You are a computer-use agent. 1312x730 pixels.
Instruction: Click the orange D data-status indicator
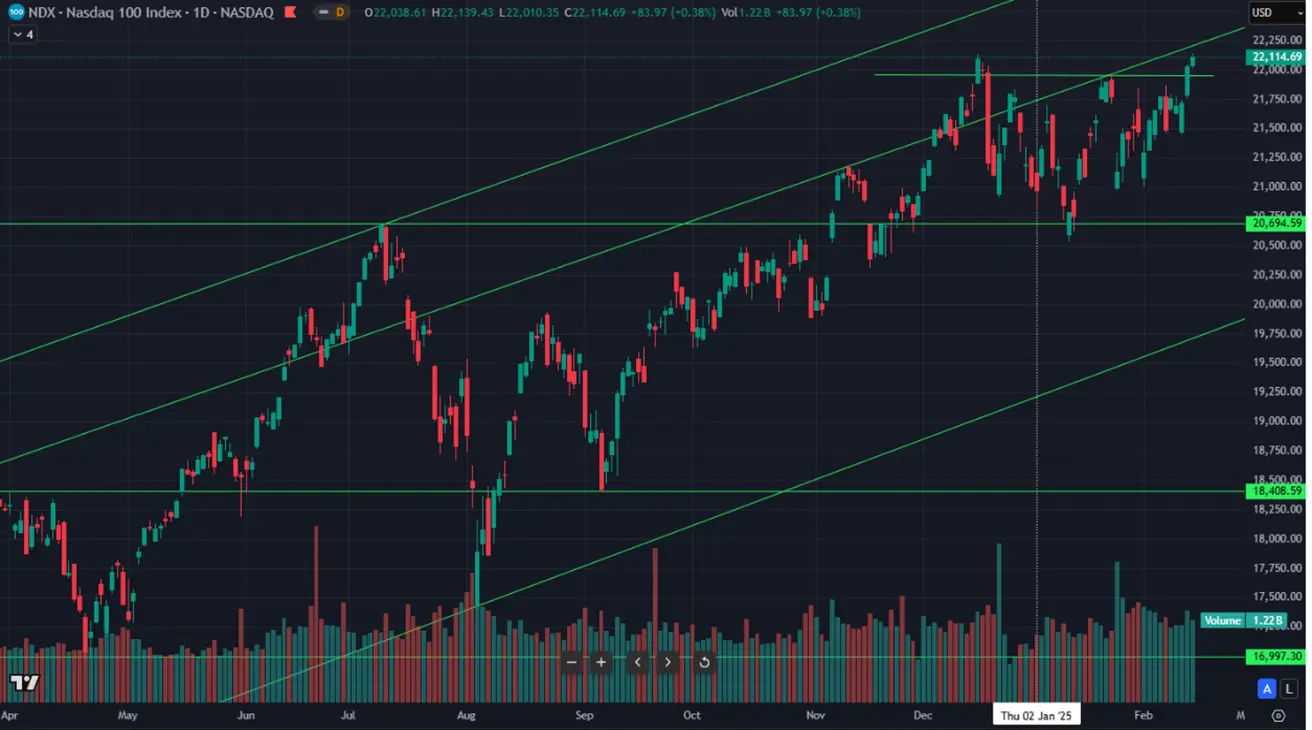[x=340, y=12]
